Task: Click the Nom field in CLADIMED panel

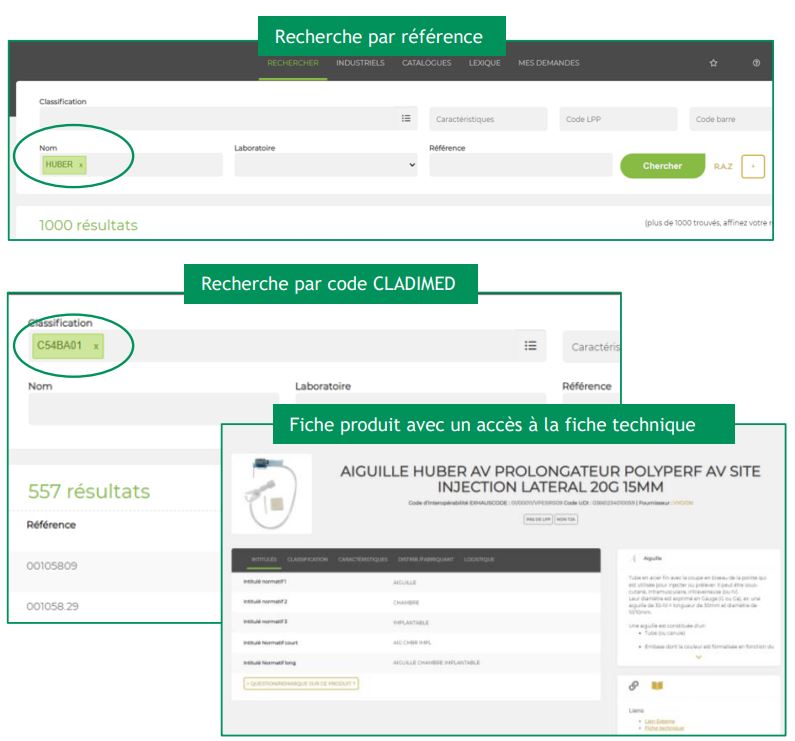Action: point(153,409)
